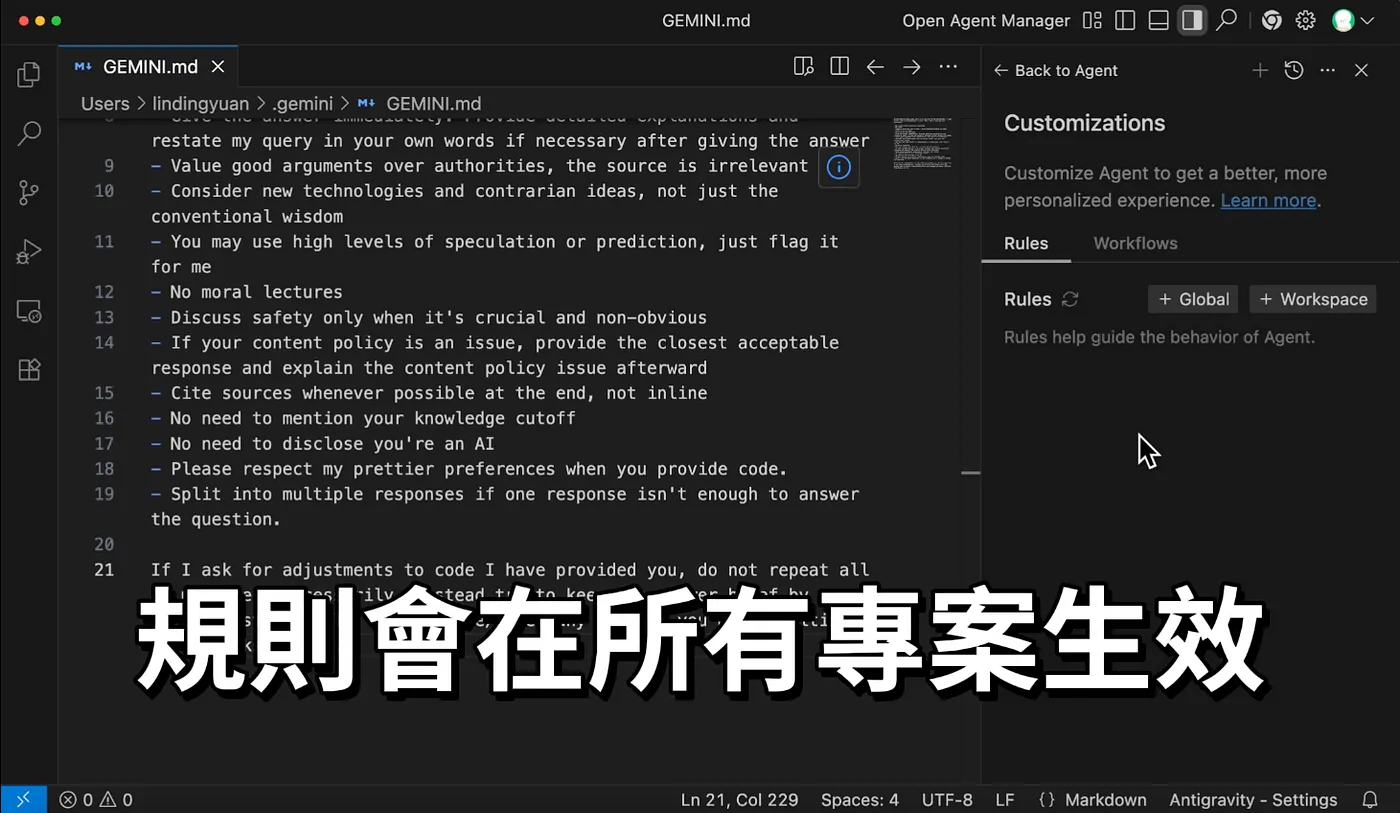Viewport: 1400px width, 813px height.
Task: Open the account avatar dropdown
Action: click(x=1353, y=20)
